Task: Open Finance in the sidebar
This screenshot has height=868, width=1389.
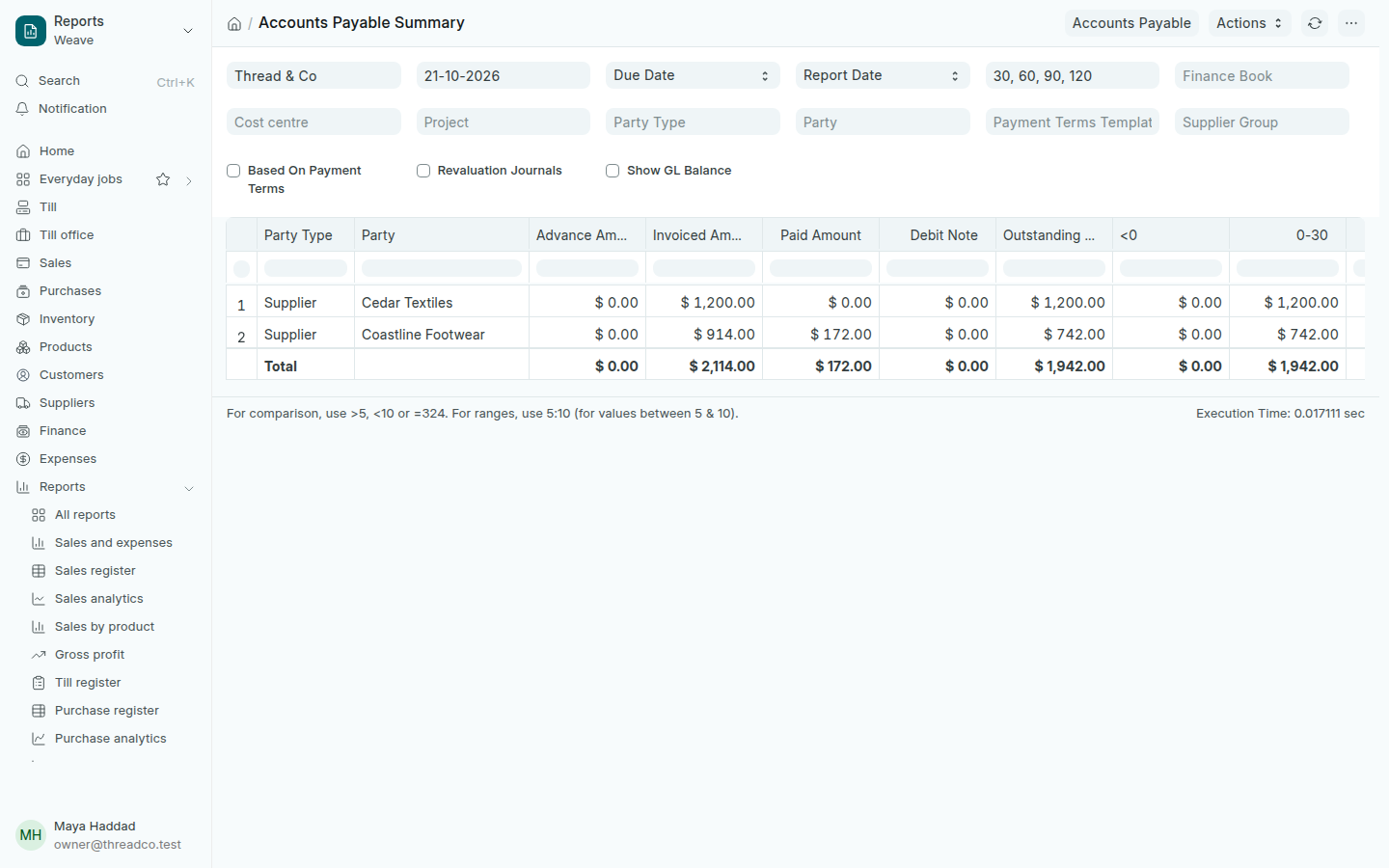Action: click(105, 431)
